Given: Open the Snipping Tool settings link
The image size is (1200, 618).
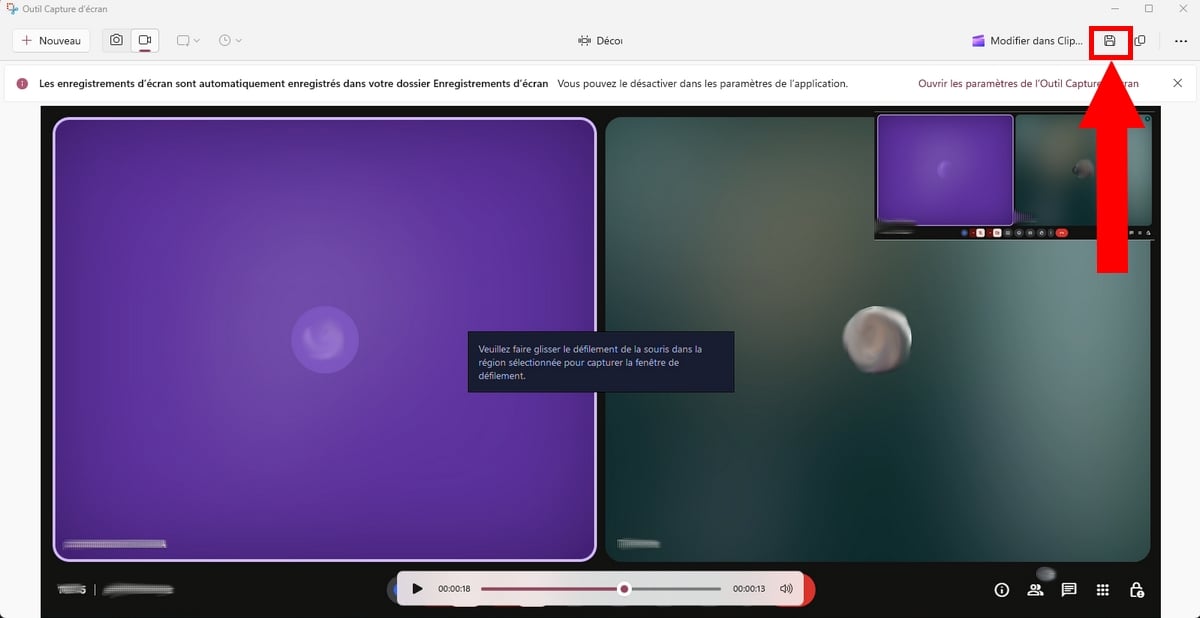Looking at the screenshot, I should tap(1028, 84).
